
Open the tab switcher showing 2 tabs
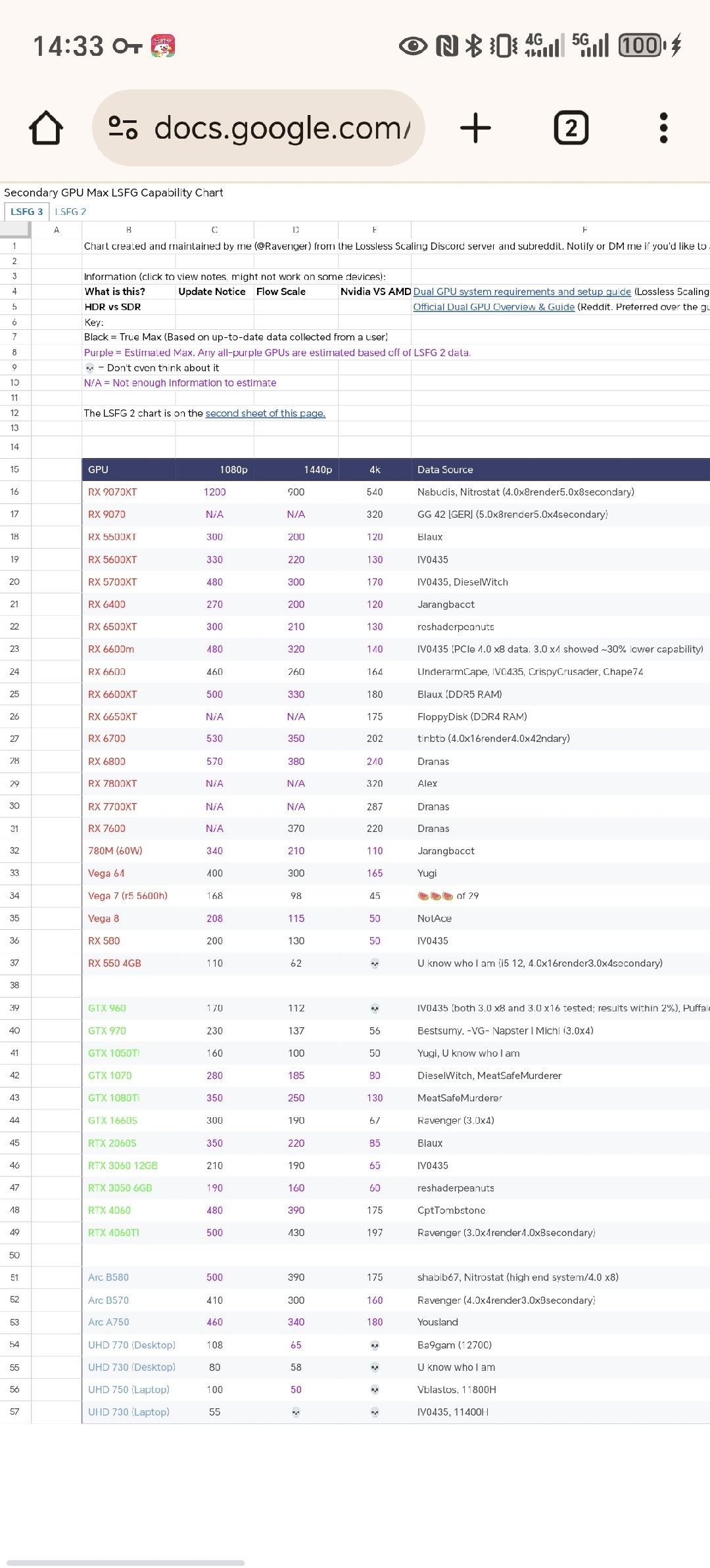[x=571, y=127]
